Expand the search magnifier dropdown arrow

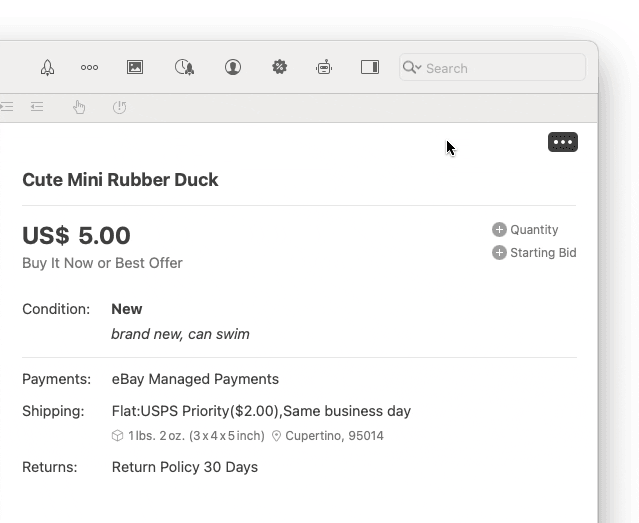tap(412, 68)
